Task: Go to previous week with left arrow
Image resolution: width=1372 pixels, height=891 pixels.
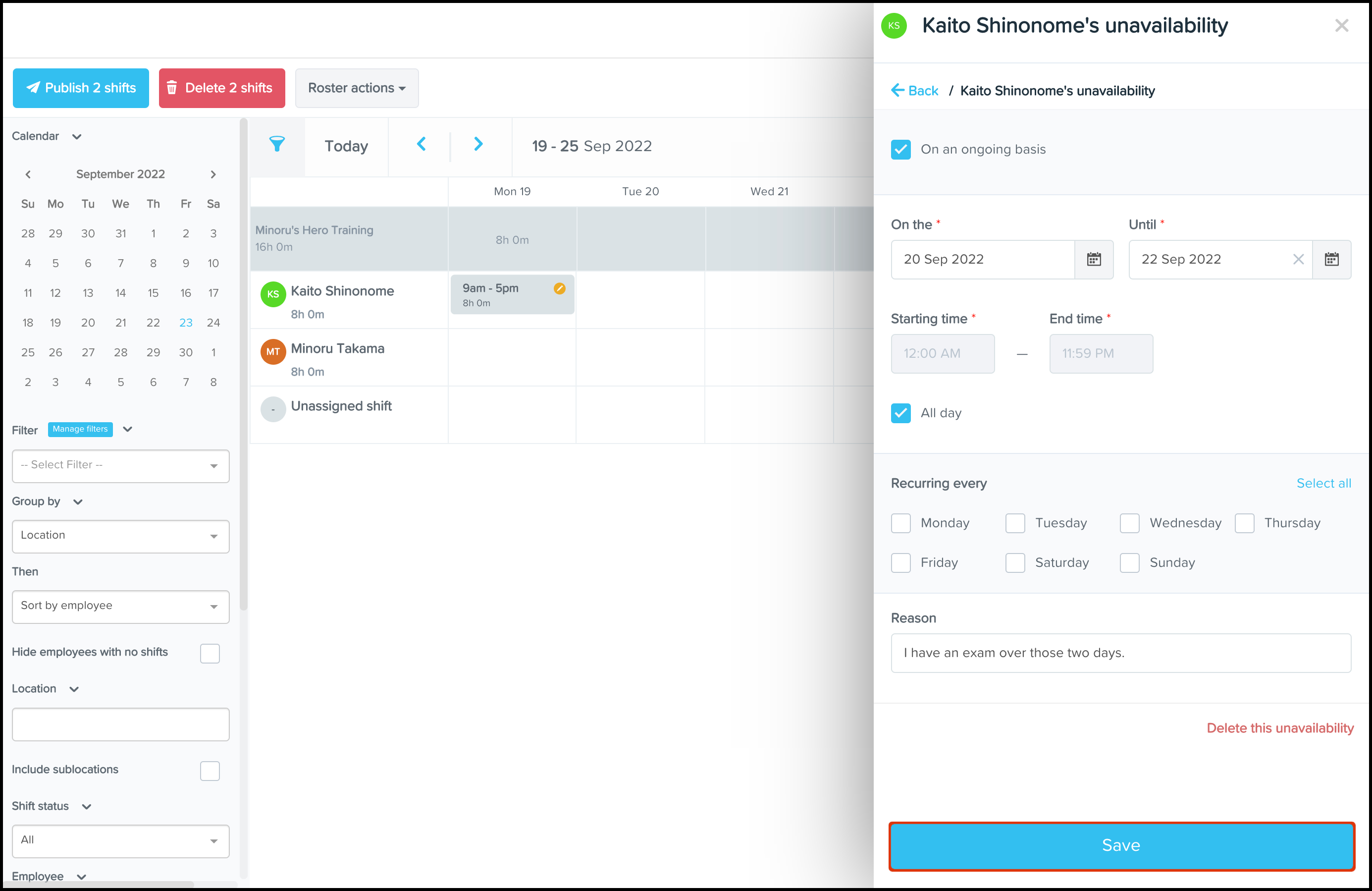Action: click(x=422, y=145)
